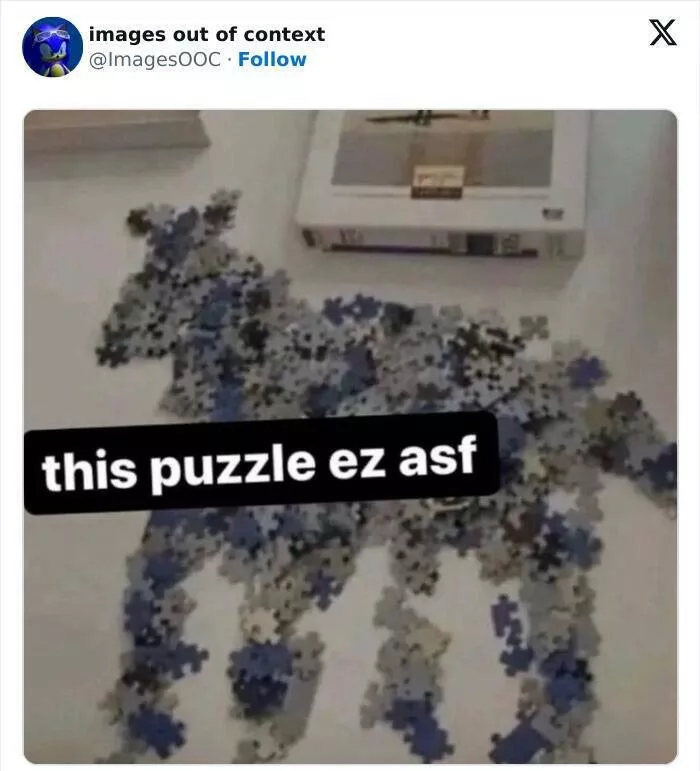Click the word 'context' in display name
Viewport: 700px width, 771px height.
tap(284, 34)
